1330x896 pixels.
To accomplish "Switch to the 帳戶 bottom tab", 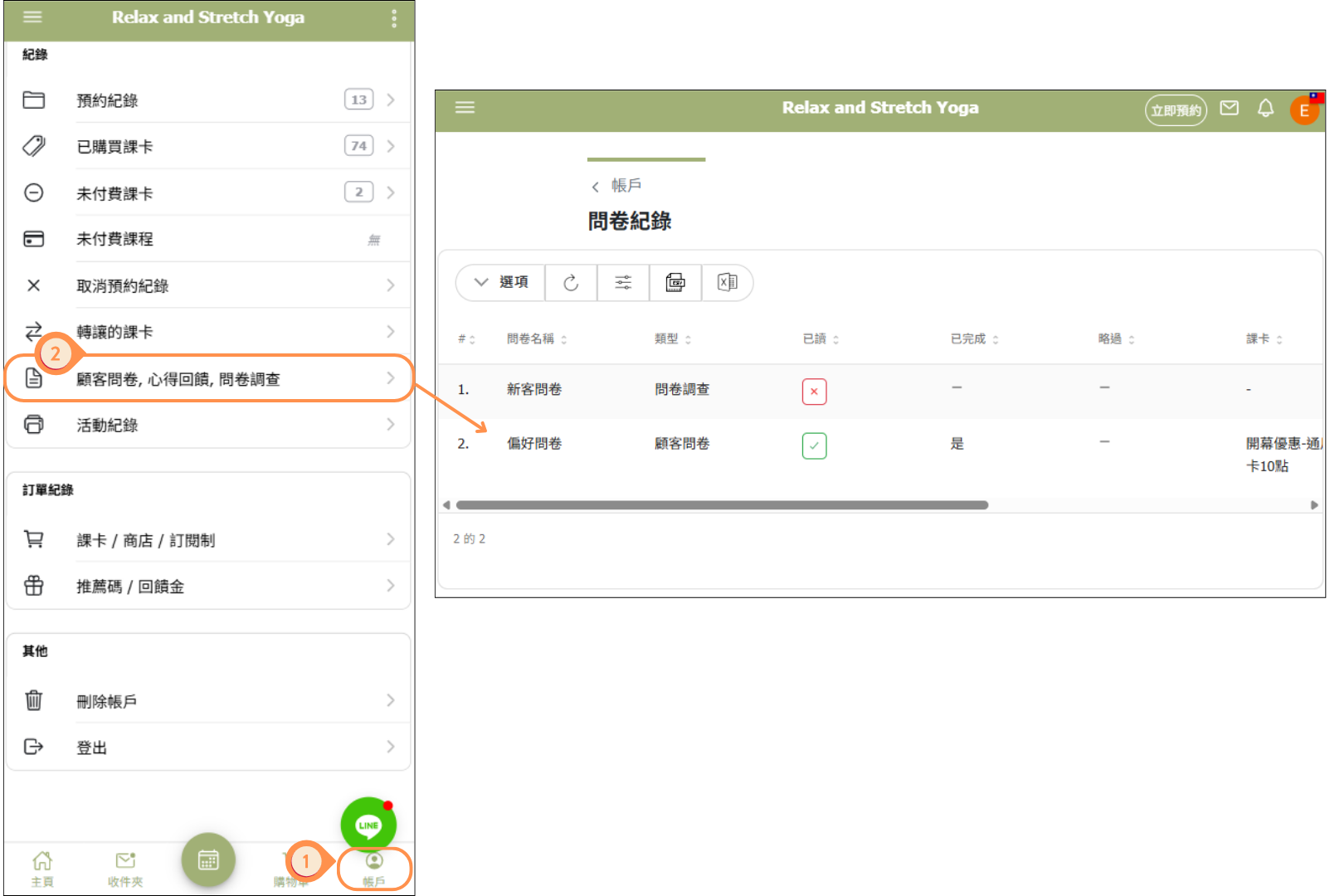I will pos(374,869).
